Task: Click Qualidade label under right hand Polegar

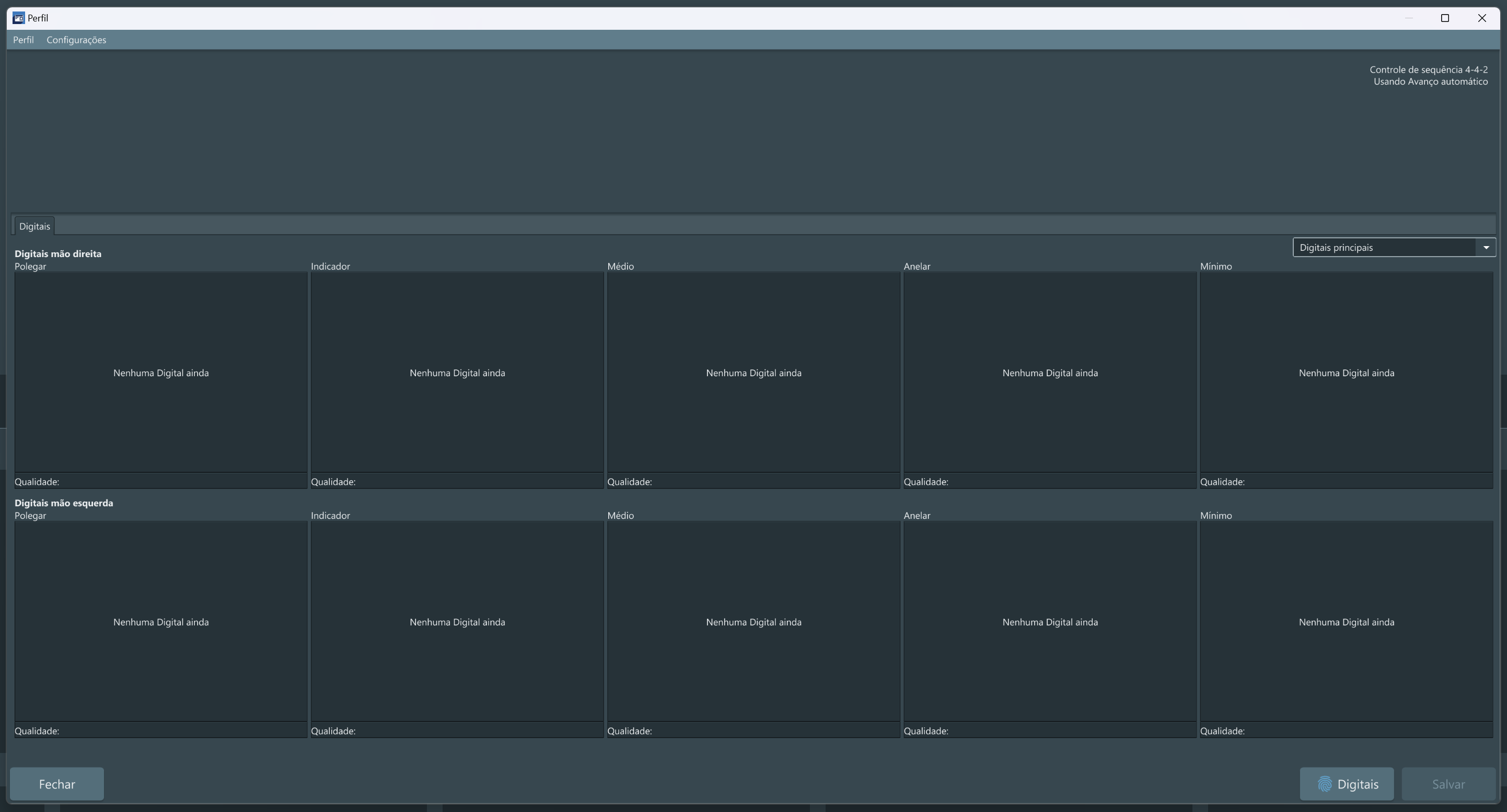Action: [37, 482]
